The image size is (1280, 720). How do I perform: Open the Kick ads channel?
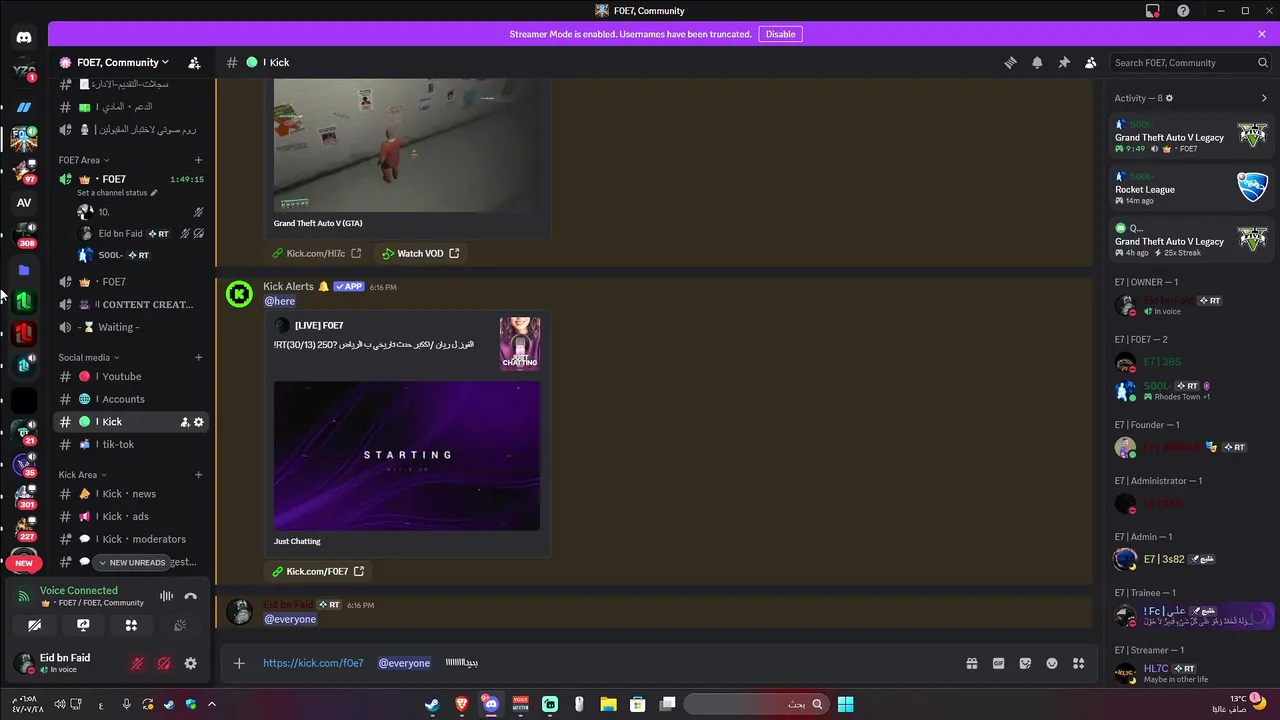point(132,517)
